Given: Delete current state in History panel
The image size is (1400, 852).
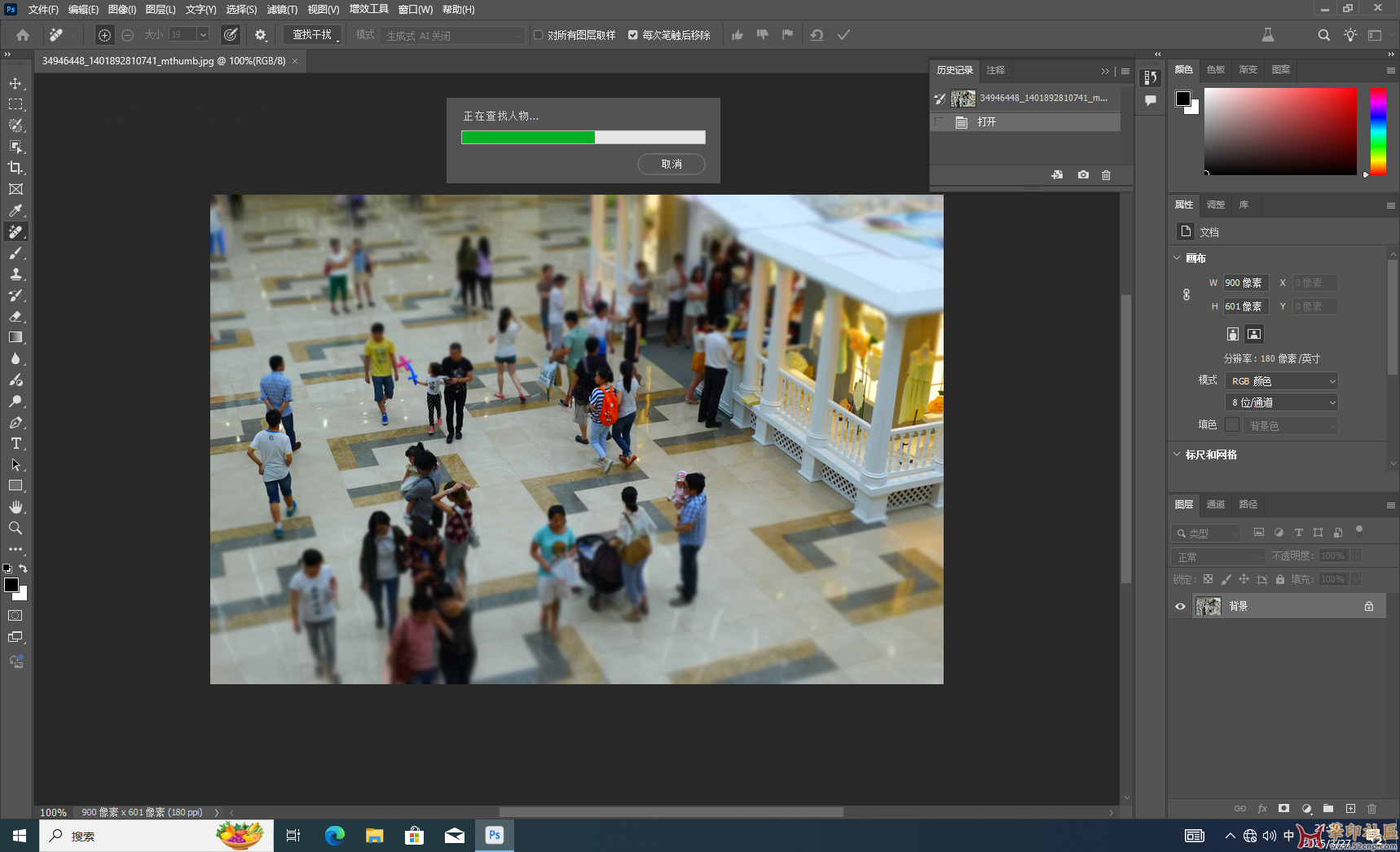Looking at the screenshot, I should coord(1106,175).
